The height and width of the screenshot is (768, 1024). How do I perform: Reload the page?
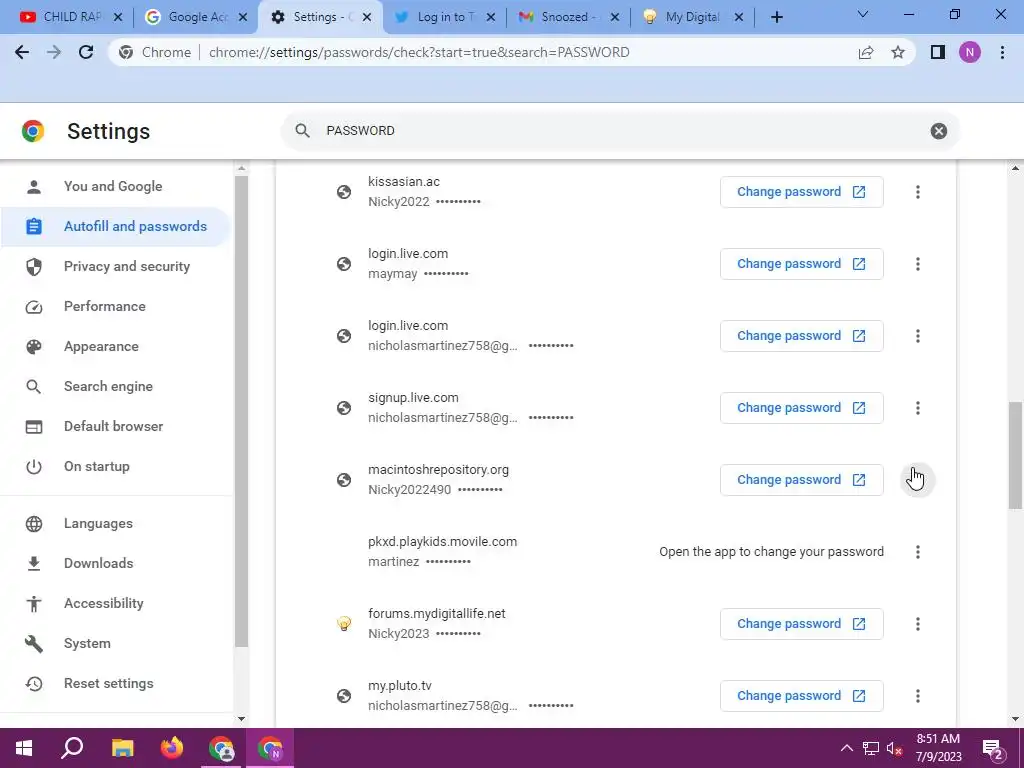click(x=86, y=52)
